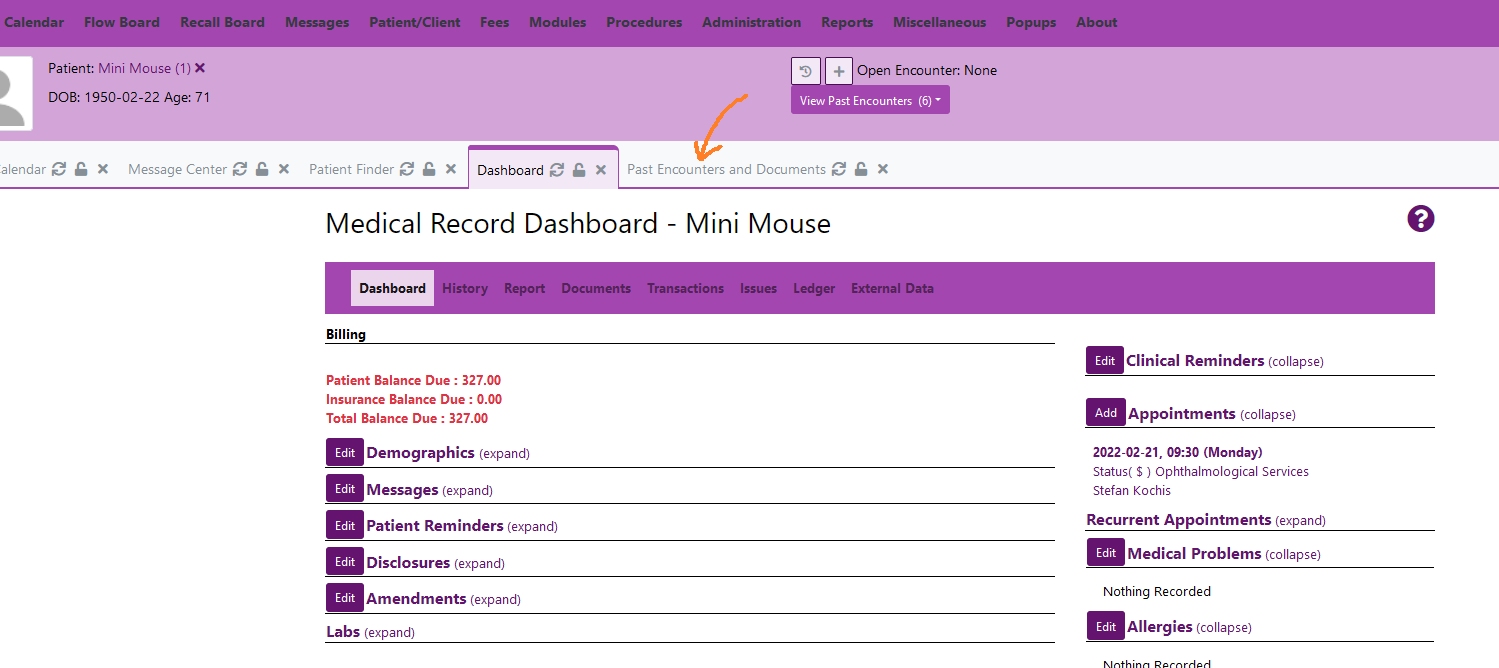The width and height of the screenshot is (1499, 668).
Task: Expand the Demographics section
Action: 504,453
